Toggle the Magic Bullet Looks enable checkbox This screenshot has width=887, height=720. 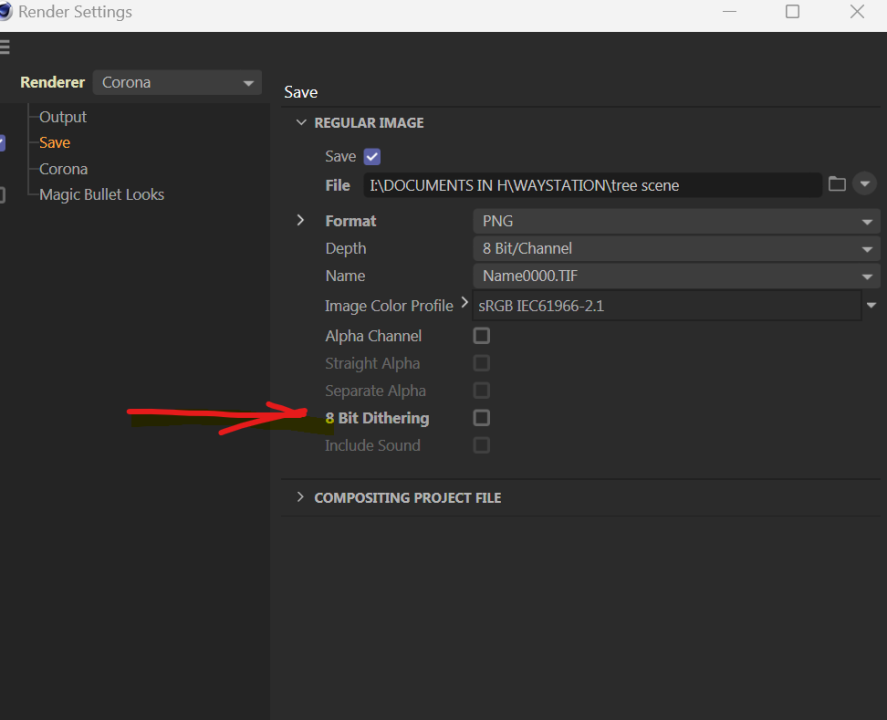click(x=2, y=195)
